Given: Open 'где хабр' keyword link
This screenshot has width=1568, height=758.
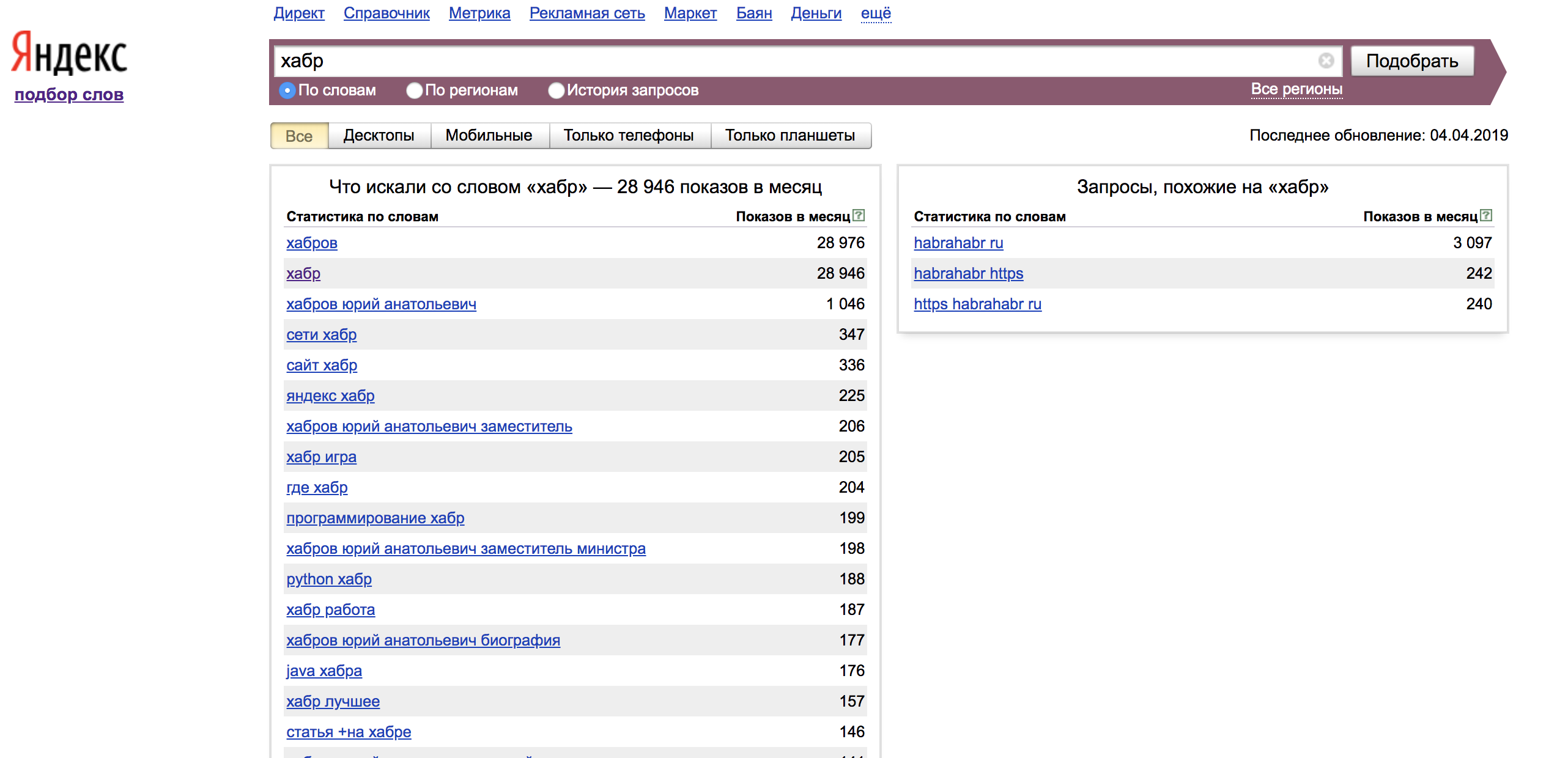Looking at the screenshot, I should pyautogui.click(x=317, y=487).
